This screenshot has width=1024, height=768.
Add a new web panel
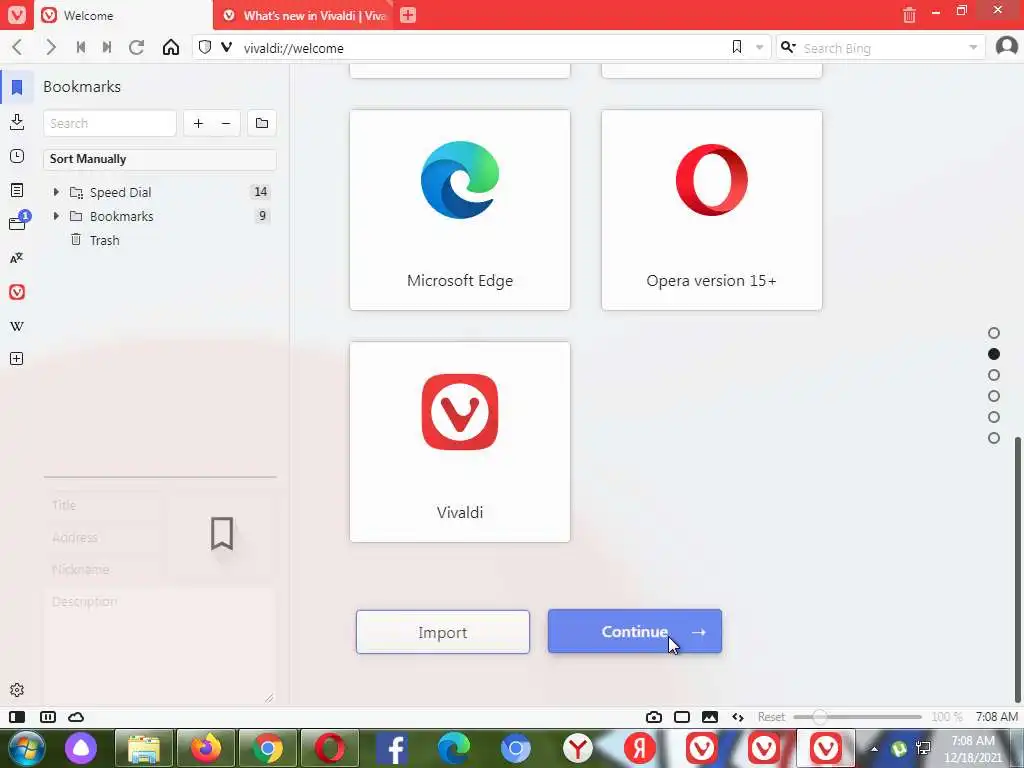click(x=17, y=359)
